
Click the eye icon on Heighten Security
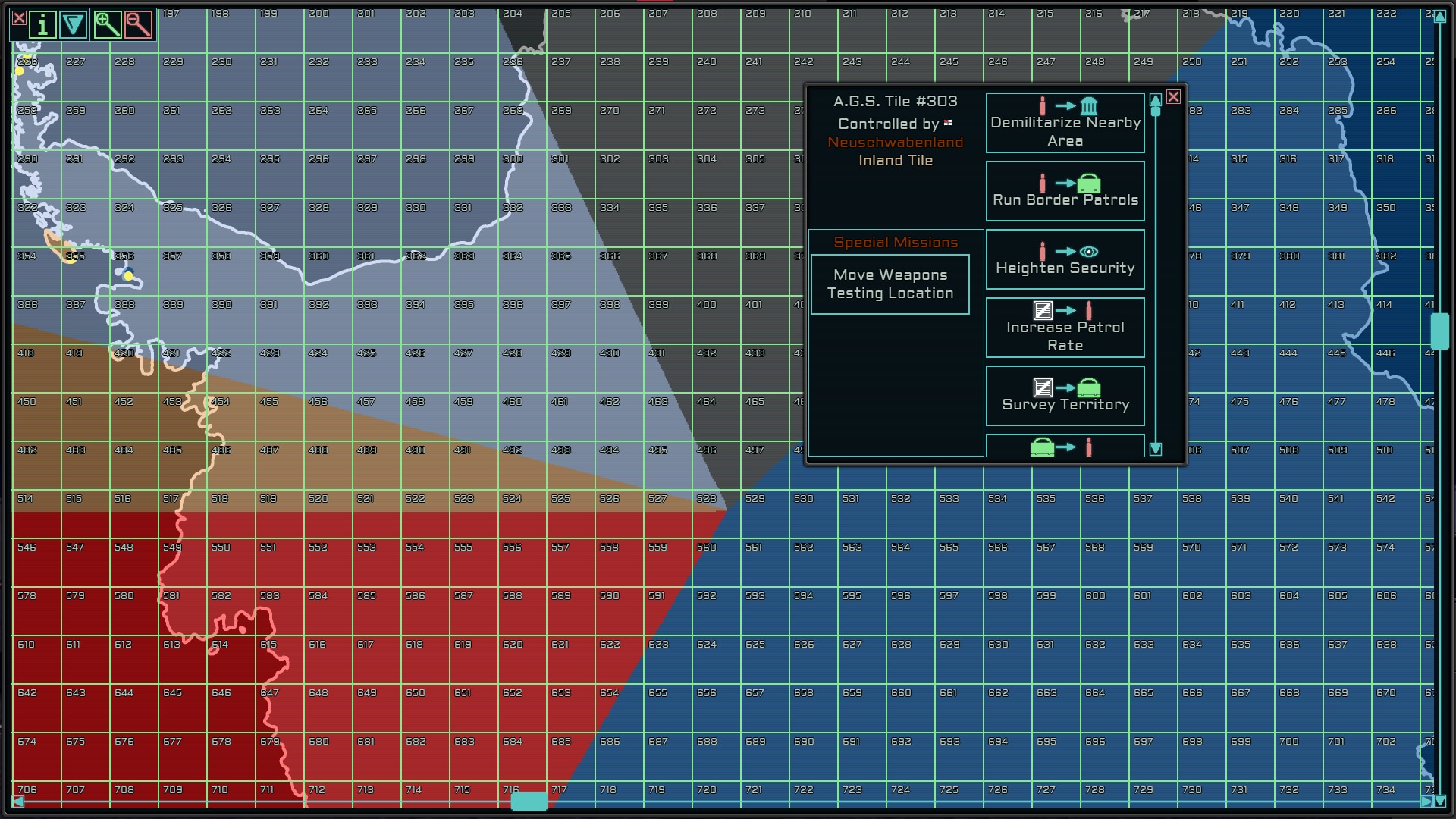pos(1089,252)
